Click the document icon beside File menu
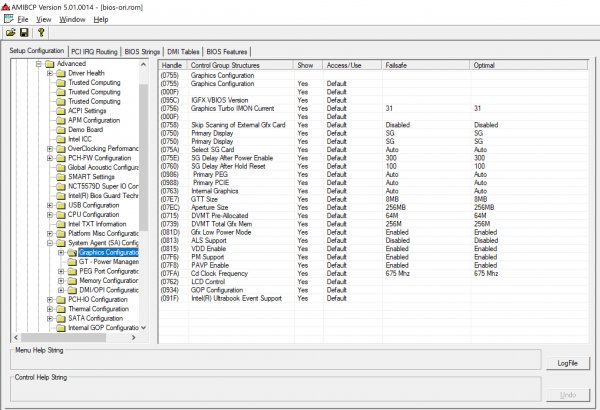This screenshot has width=600, height=410. [x=8, y=19]
